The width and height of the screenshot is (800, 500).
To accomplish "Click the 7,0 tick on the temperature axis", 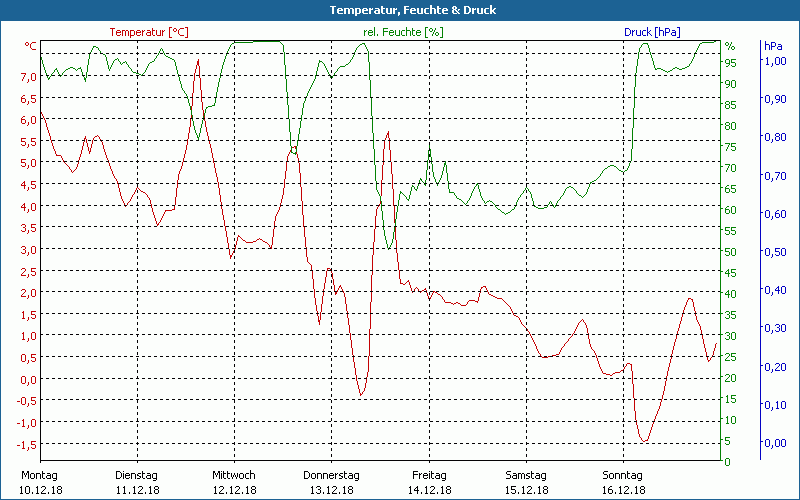I will (27, 76).
